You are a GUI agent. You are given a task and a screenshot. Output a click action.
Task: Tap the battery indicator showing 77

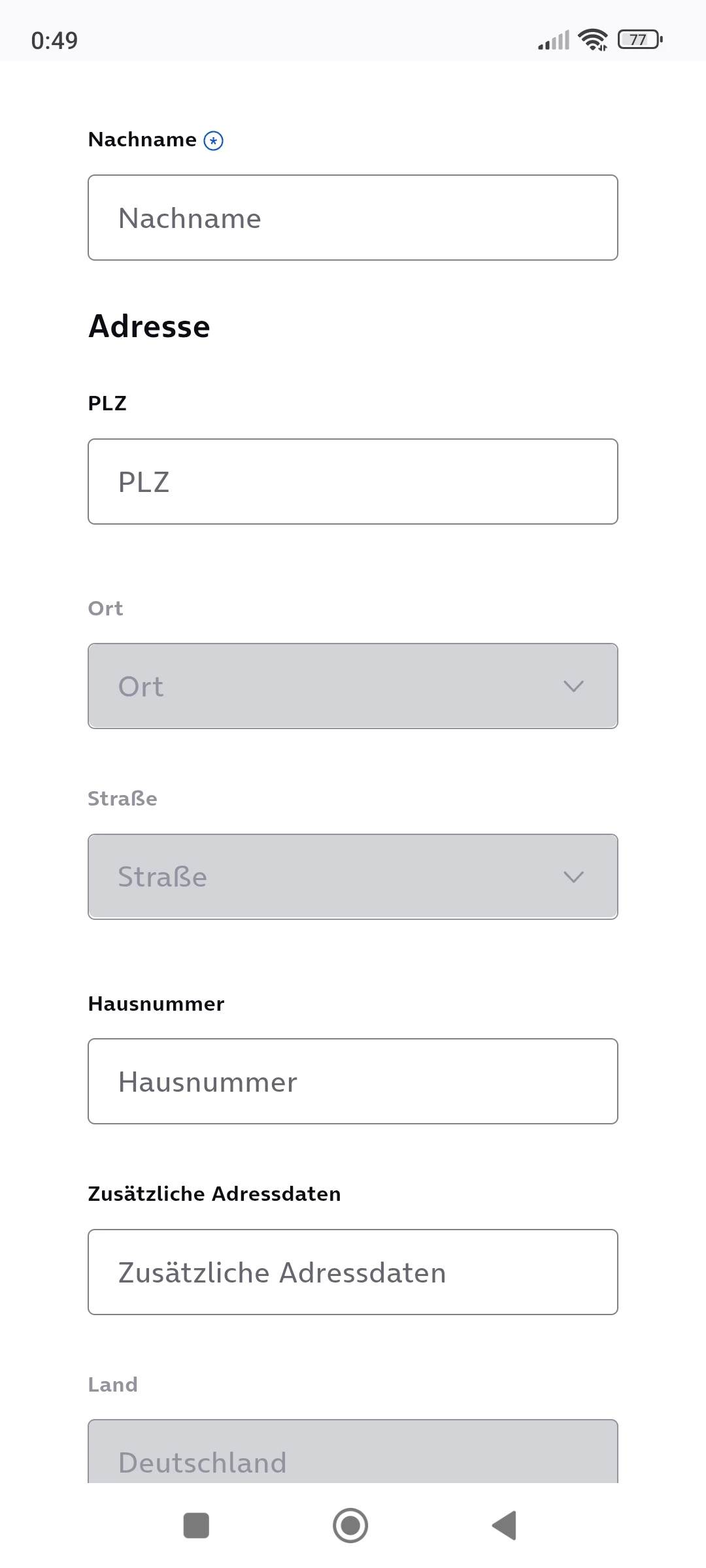[x=640, y=40]
